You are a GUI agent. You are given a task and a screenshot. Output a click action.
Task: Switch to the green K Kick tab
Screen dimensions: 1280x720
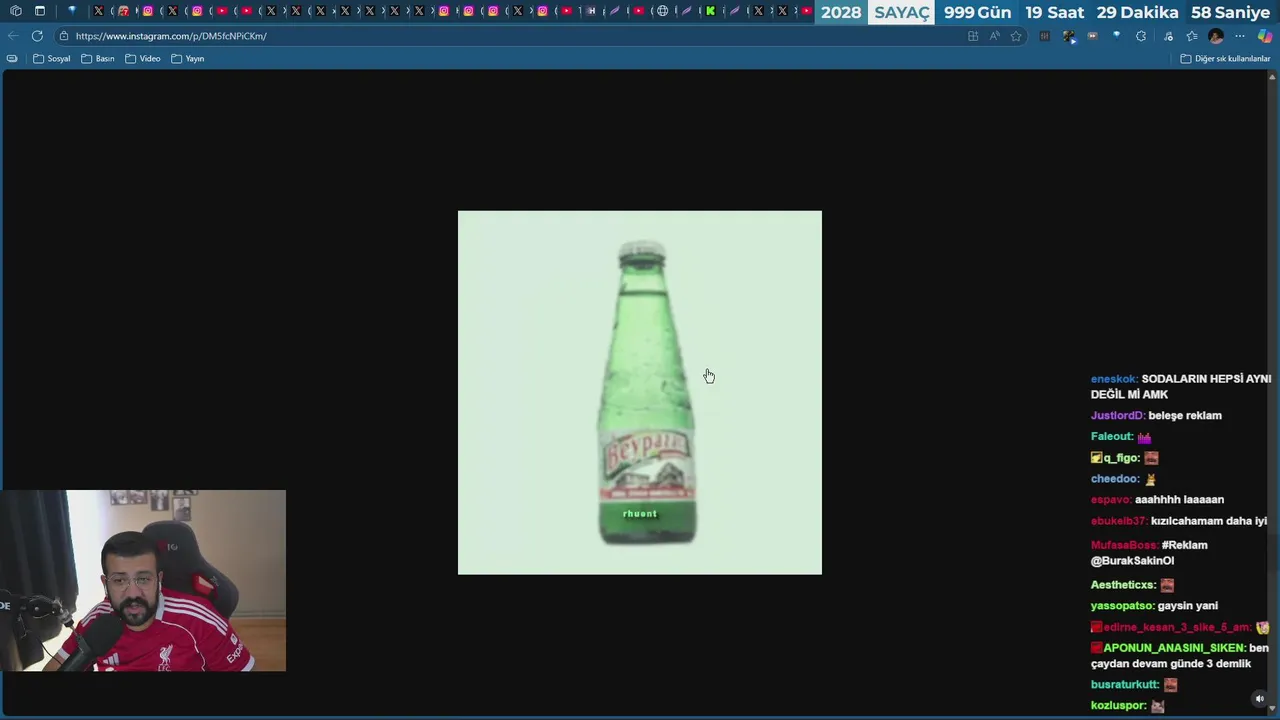710,11
